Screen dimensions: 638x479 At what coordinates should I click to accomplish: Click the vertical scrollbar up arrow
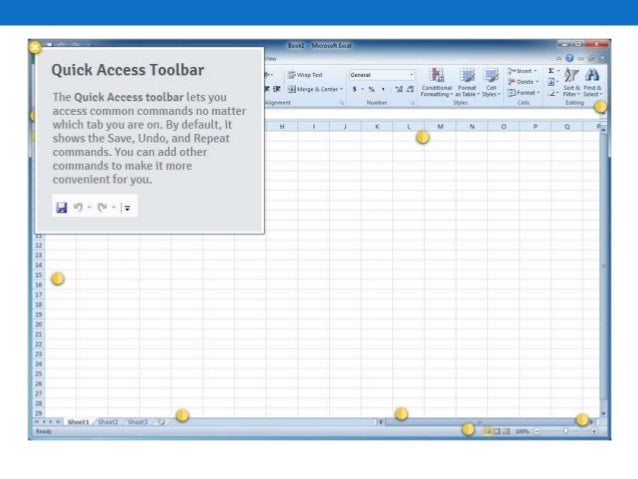[x=603, y=129]
